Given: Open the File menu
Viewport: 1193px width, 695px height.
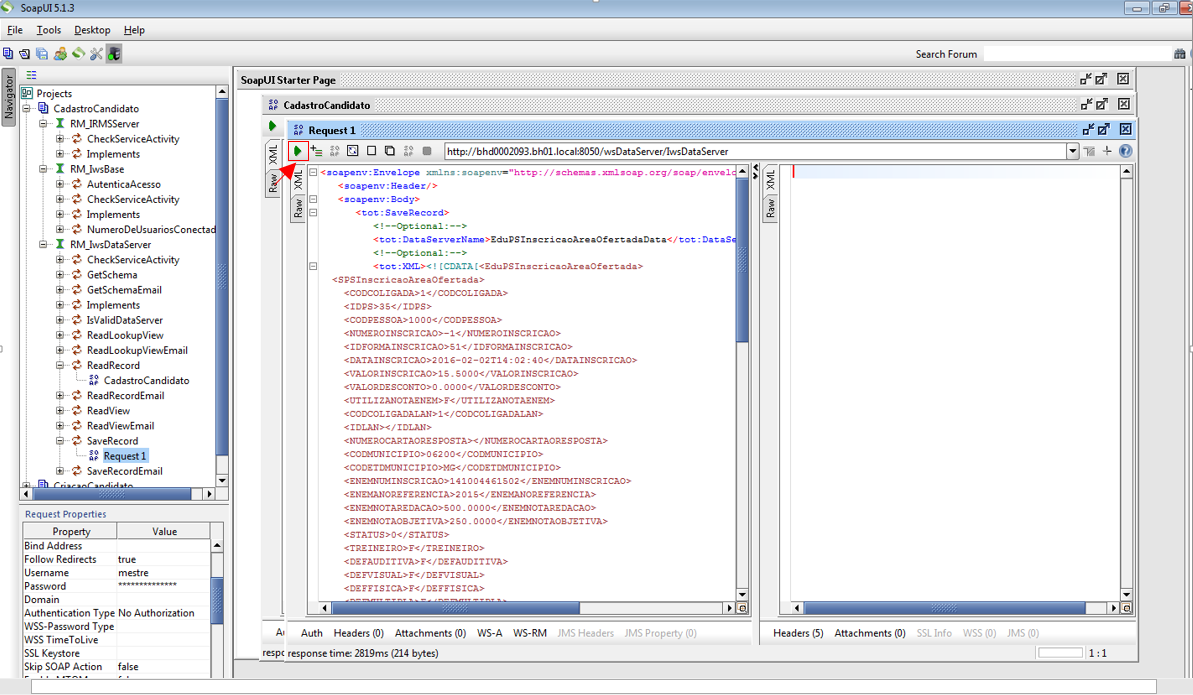Looking at the screenshot, I should (14, 30).
